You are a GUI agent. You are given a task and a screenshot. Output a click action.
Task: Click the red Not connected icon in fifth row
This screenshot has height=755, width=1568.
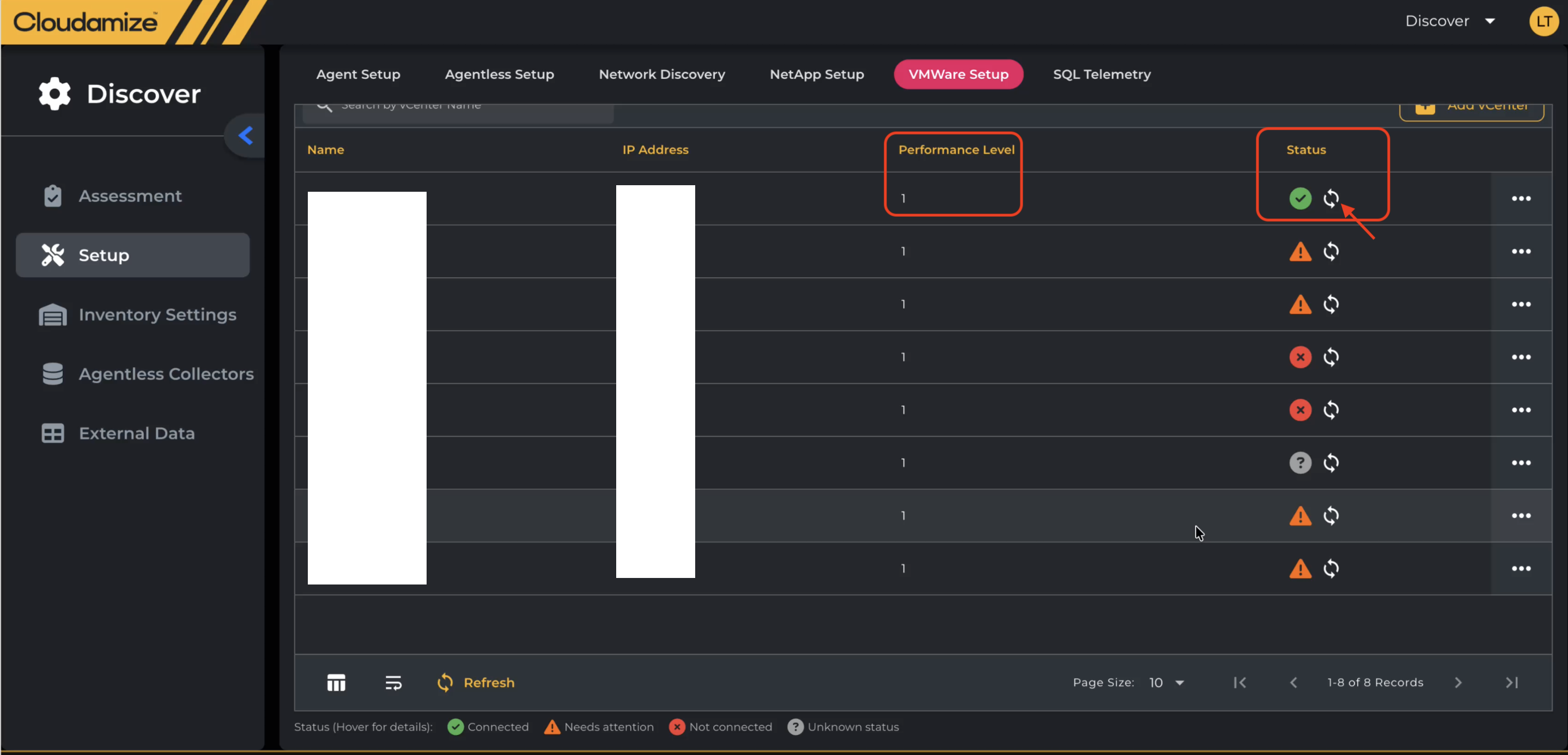point(1300,410)
